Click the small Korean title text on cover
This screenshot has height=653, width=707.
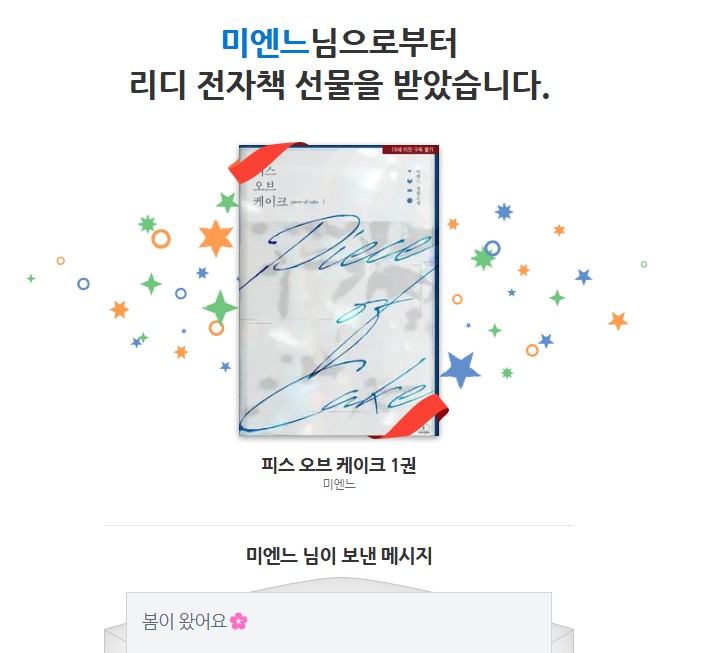271,186
